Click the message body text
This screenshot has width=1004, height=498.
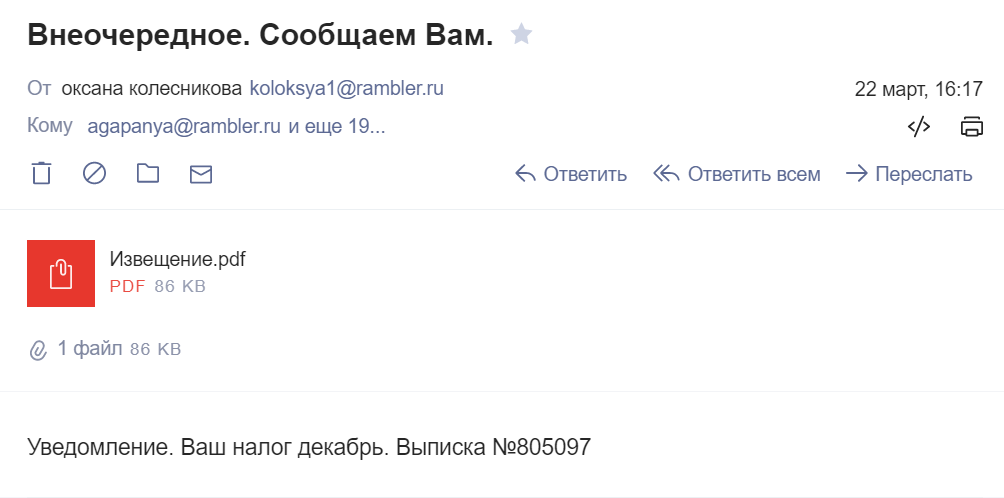click(309, 446)
